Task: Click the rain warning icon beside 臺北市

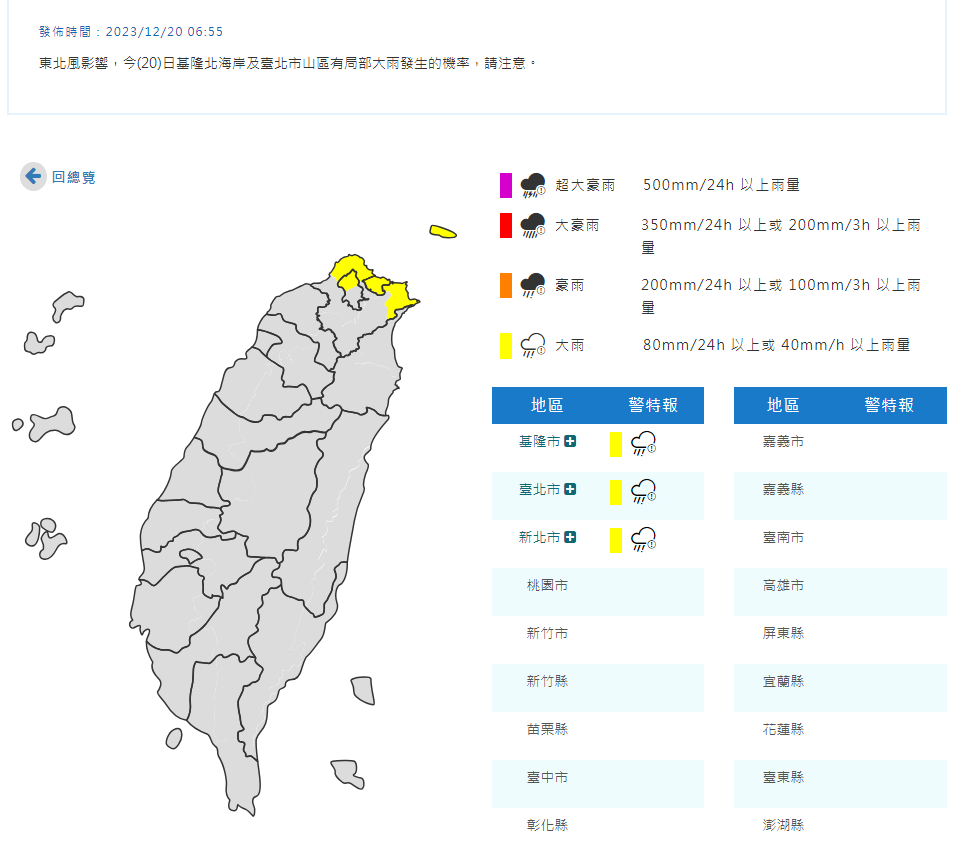Action: coord(642,491)
